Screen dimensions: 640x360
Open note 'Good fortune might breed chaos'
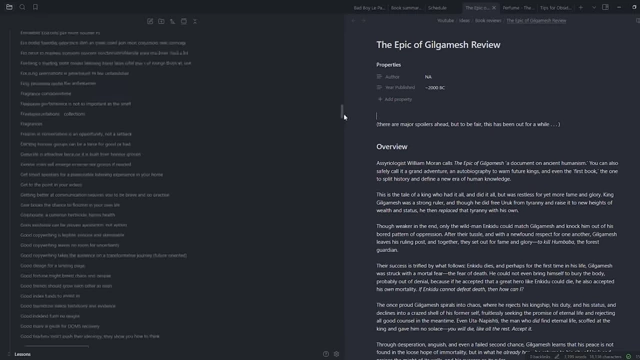tap(65, 276)
